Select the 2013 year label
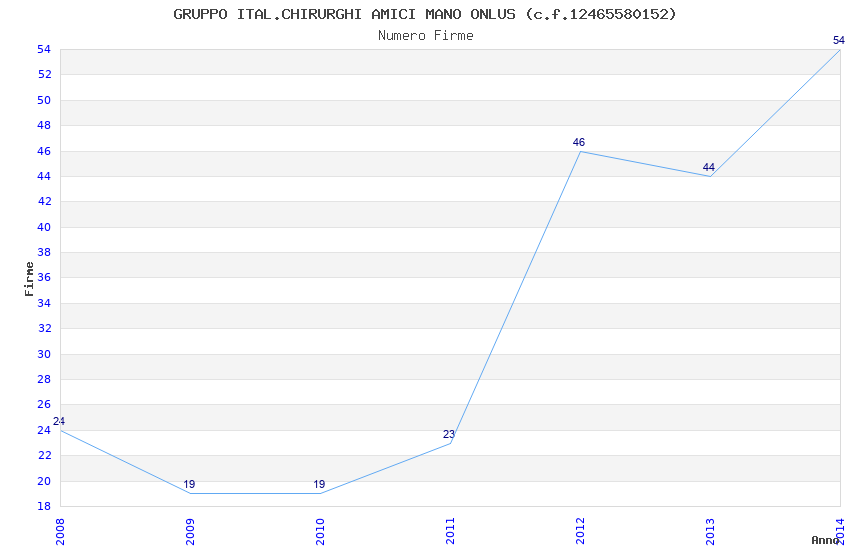Screen dimensions: 850x550 (710, 532)
